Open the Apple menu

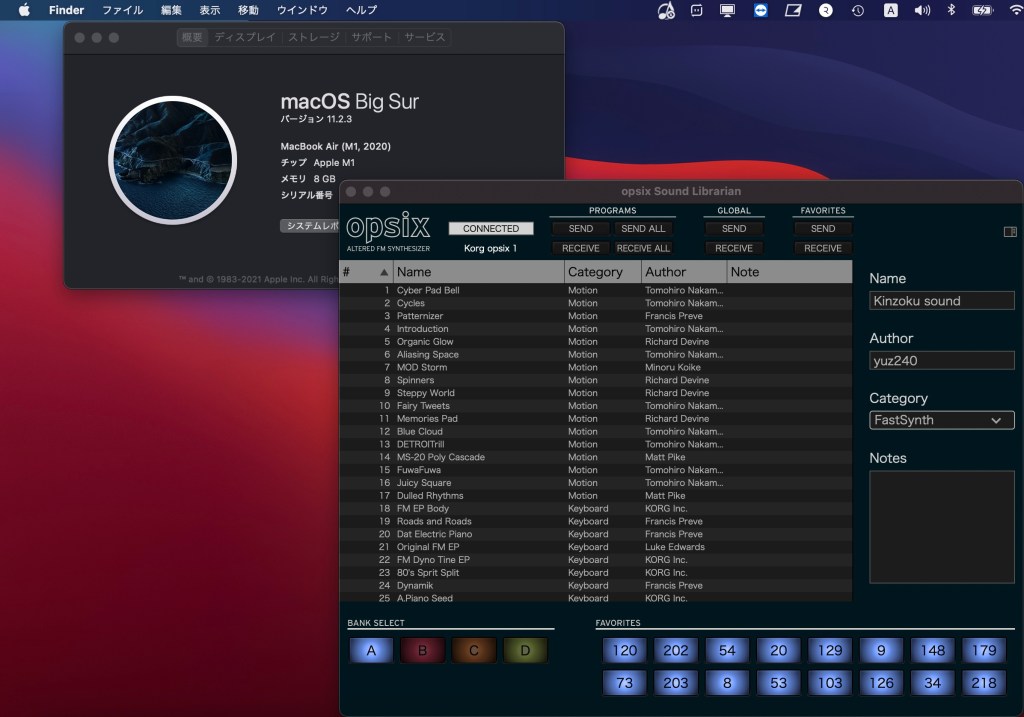tap(24, 10)
